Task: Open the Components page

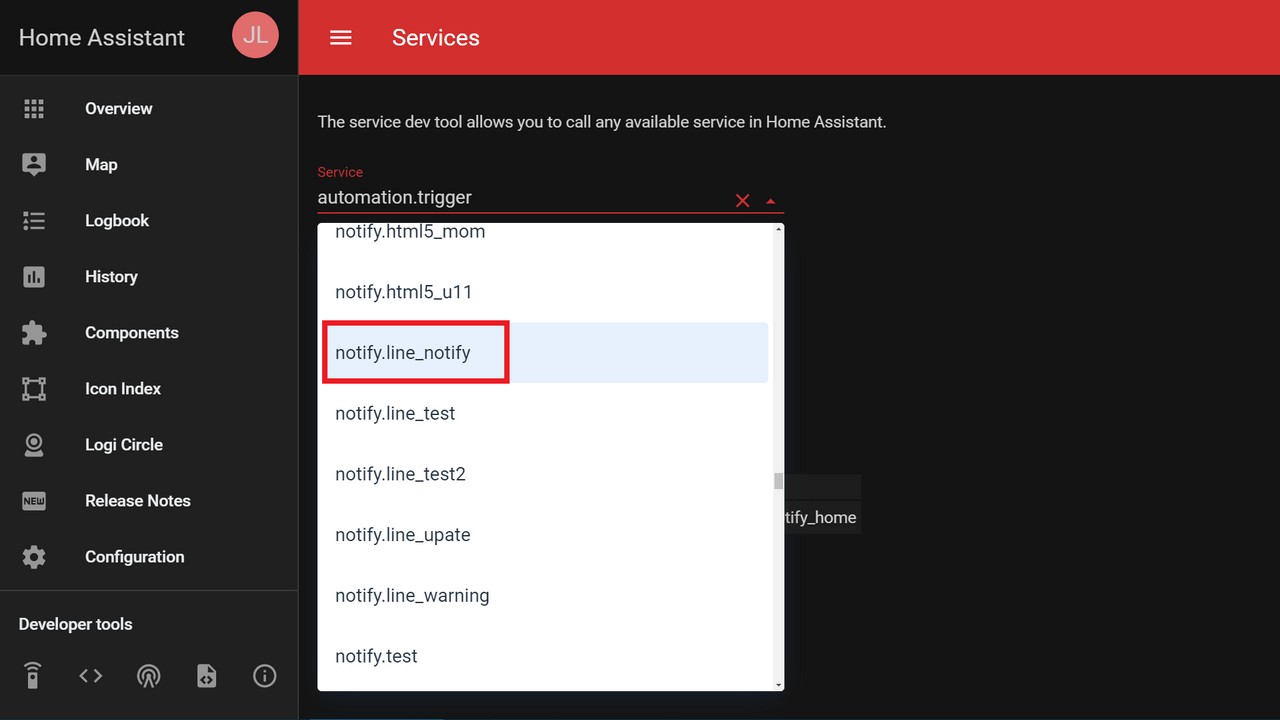Action: click(132, 333)
